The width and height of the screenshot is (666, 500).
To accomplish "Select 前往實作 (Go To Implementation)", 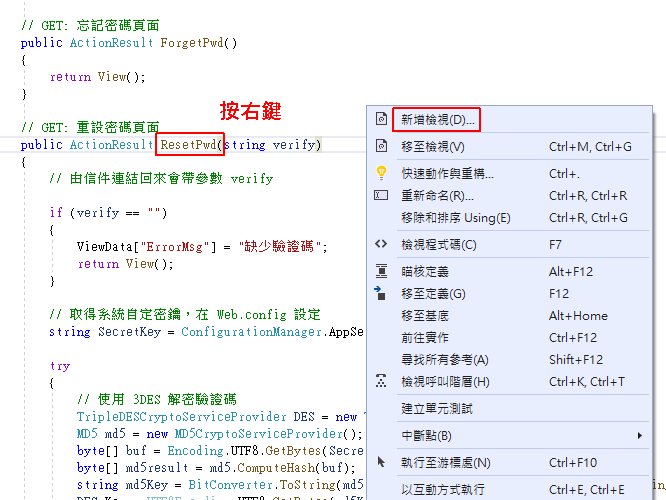I will (x=424, y=338).
